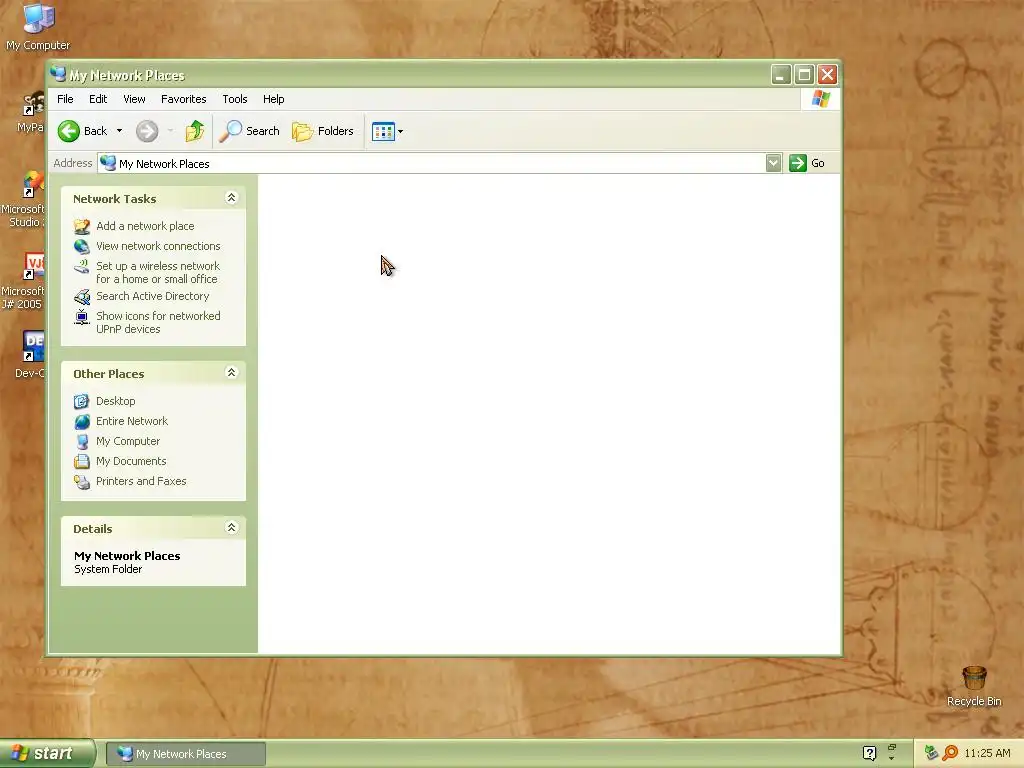Click the Printers and Faxes icon

tap(82, 482)
